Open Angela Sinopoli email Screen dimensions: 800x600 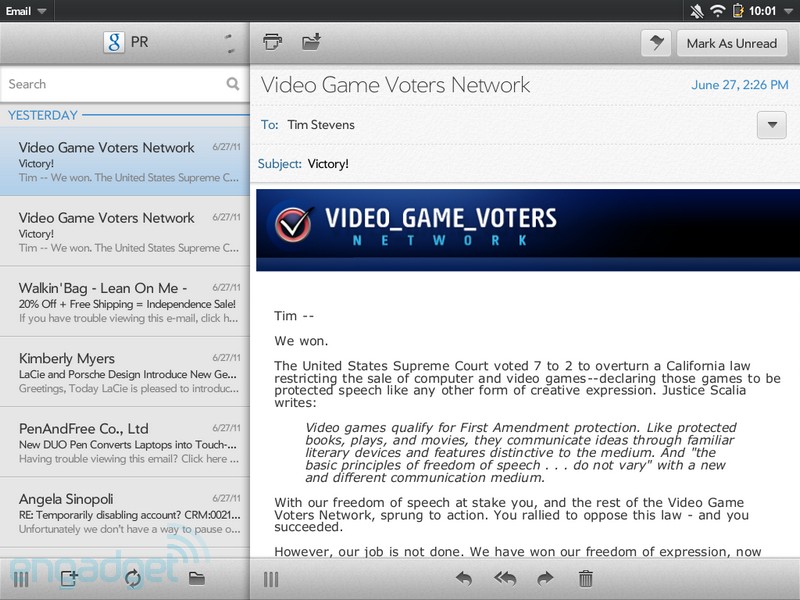(125, 513)
